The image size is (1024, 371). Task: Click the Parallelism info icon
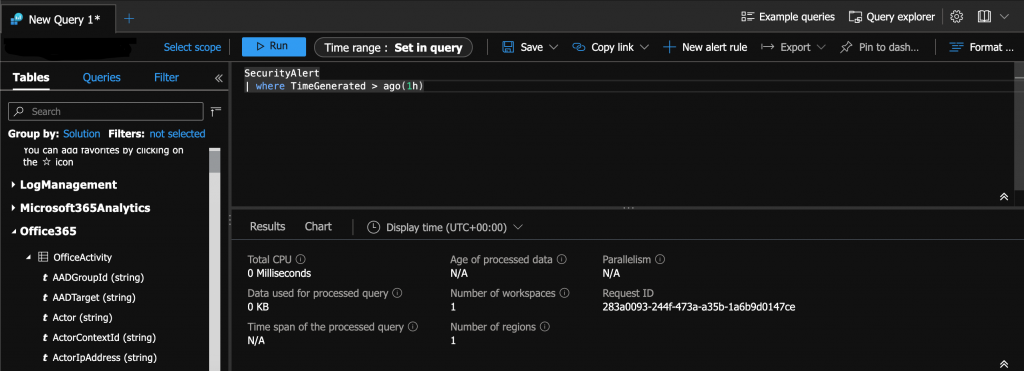tap(660, 259)
